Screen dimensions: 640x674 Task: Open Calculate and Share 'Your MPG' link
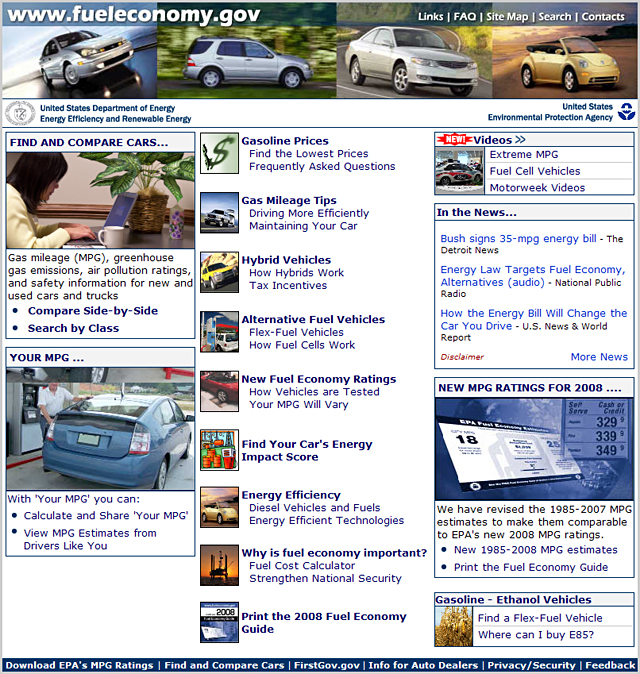(106, 515)
